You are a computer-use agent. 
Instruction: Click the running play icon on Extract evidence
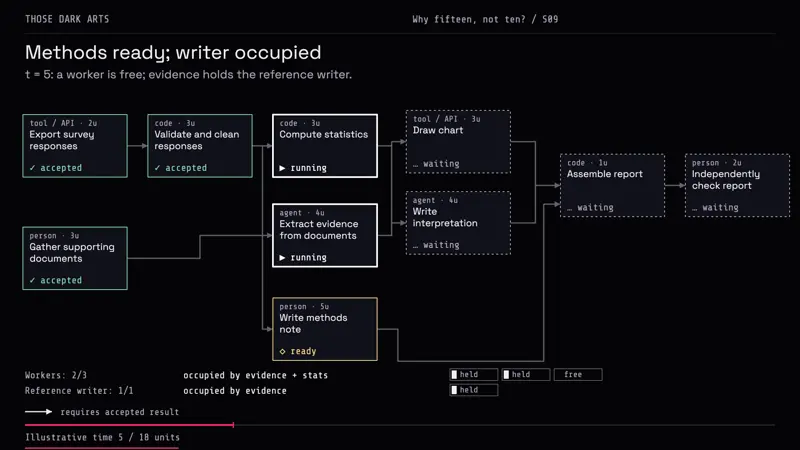(282, 258)
